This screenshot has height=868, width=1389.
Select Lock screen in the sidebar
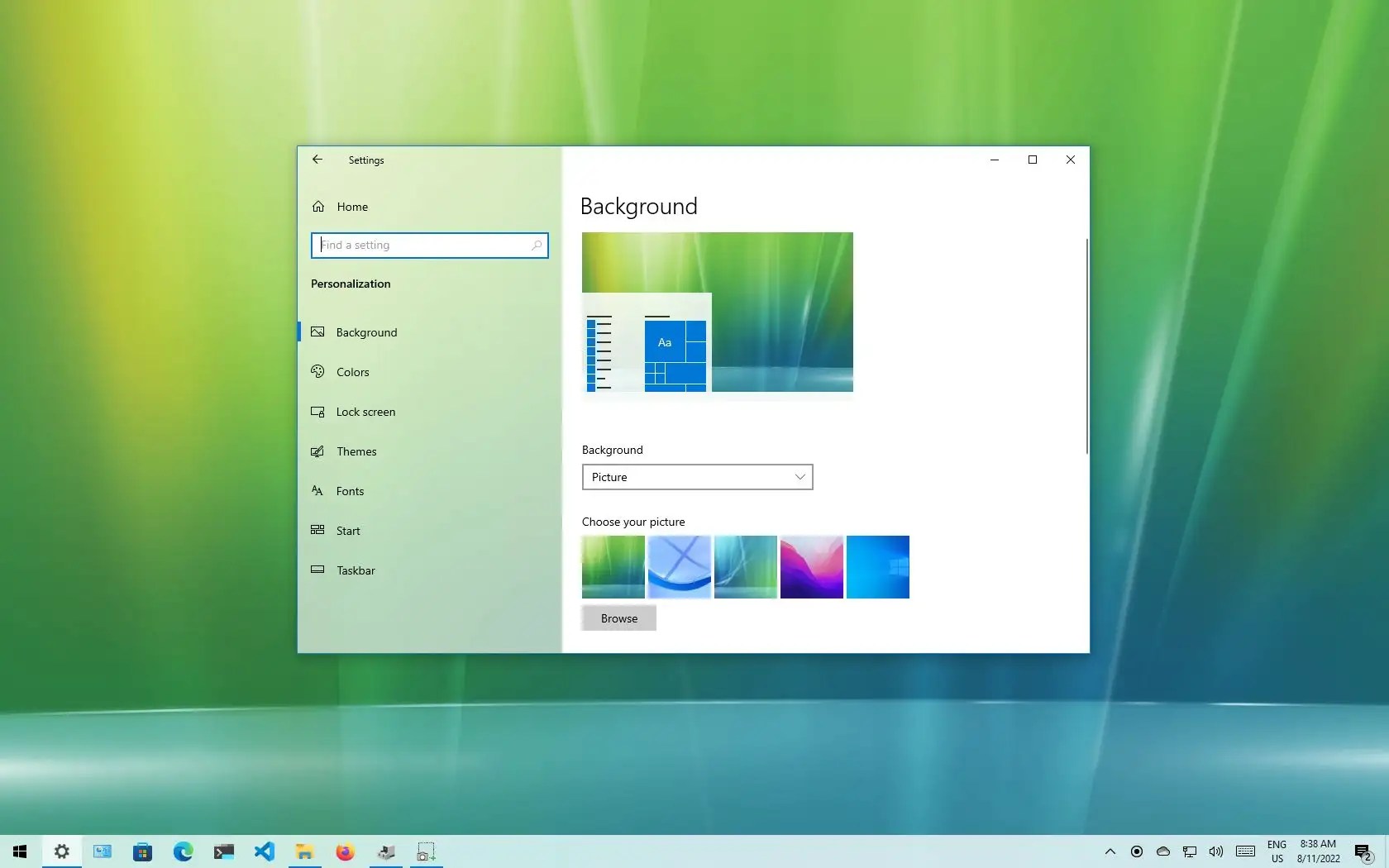(x=365, y=411)
